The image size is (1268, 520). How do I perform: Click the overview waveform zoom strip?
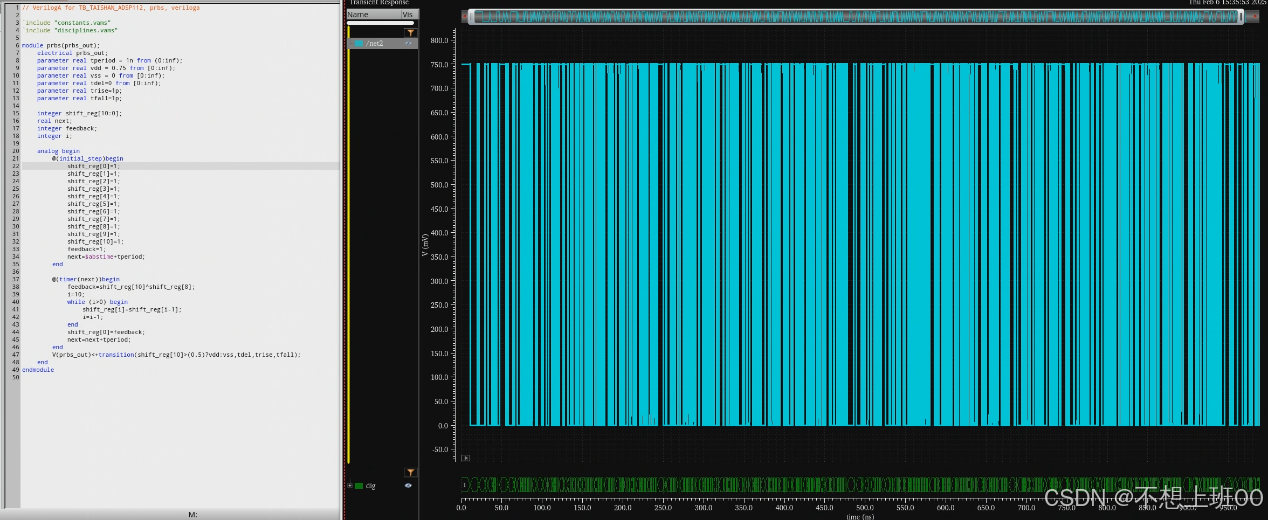(857, 16)
